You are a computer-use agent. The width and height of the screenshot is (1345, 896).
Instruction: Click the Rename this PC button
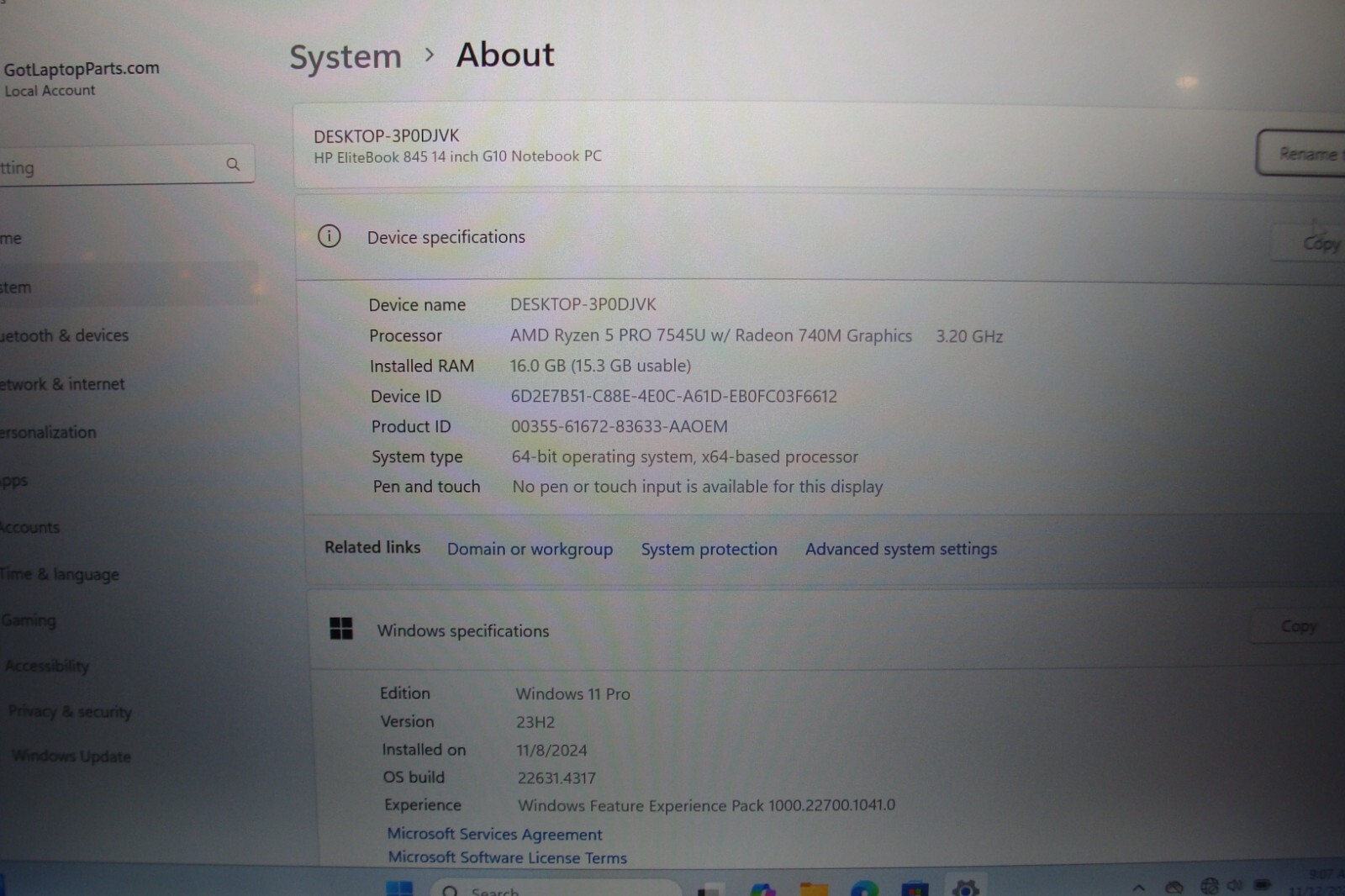pyautogui.click(x=1301, y=153)
